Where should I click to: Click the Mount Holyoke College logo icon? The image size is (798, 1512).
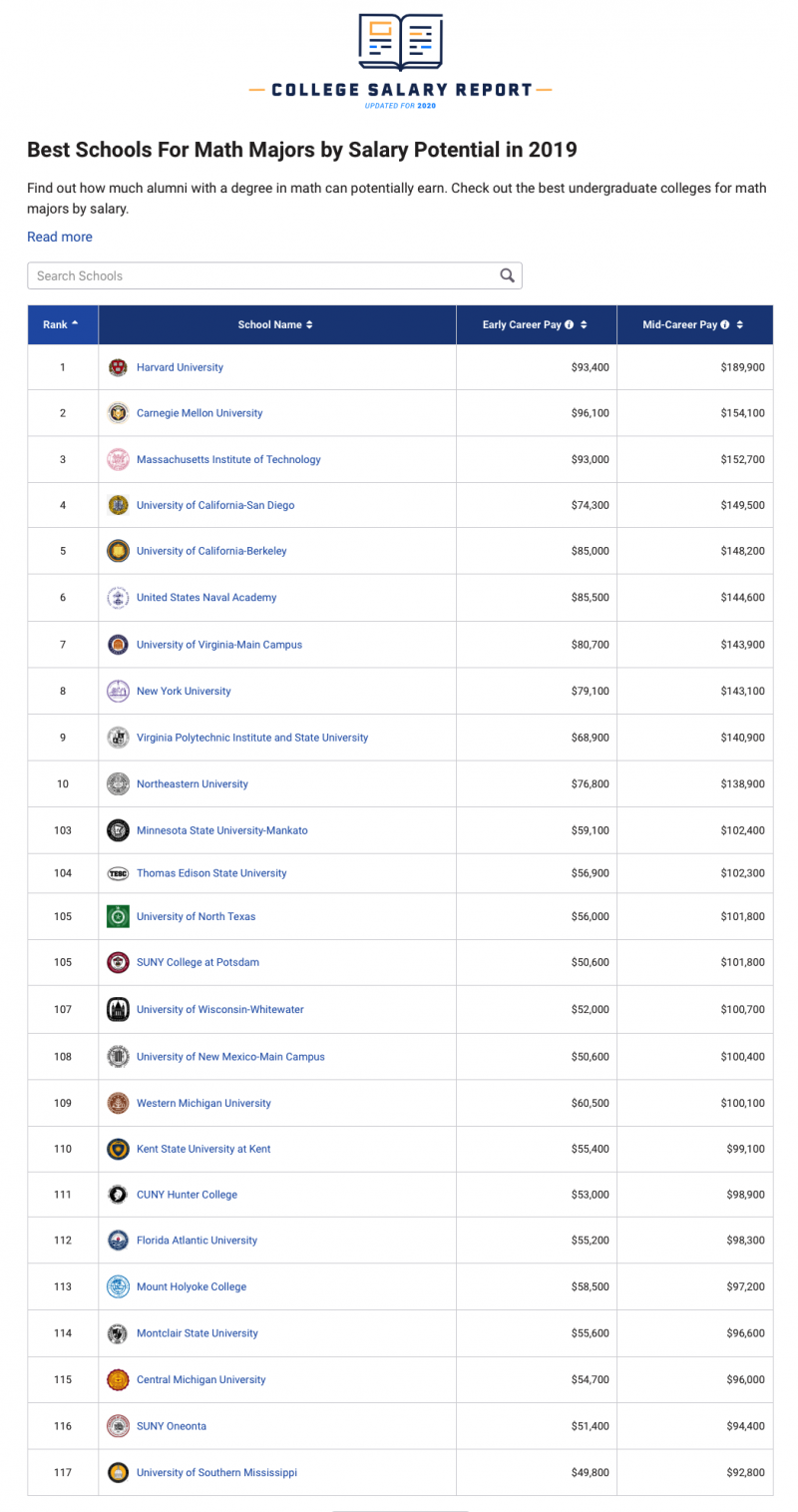click(x=118, y=1286)
